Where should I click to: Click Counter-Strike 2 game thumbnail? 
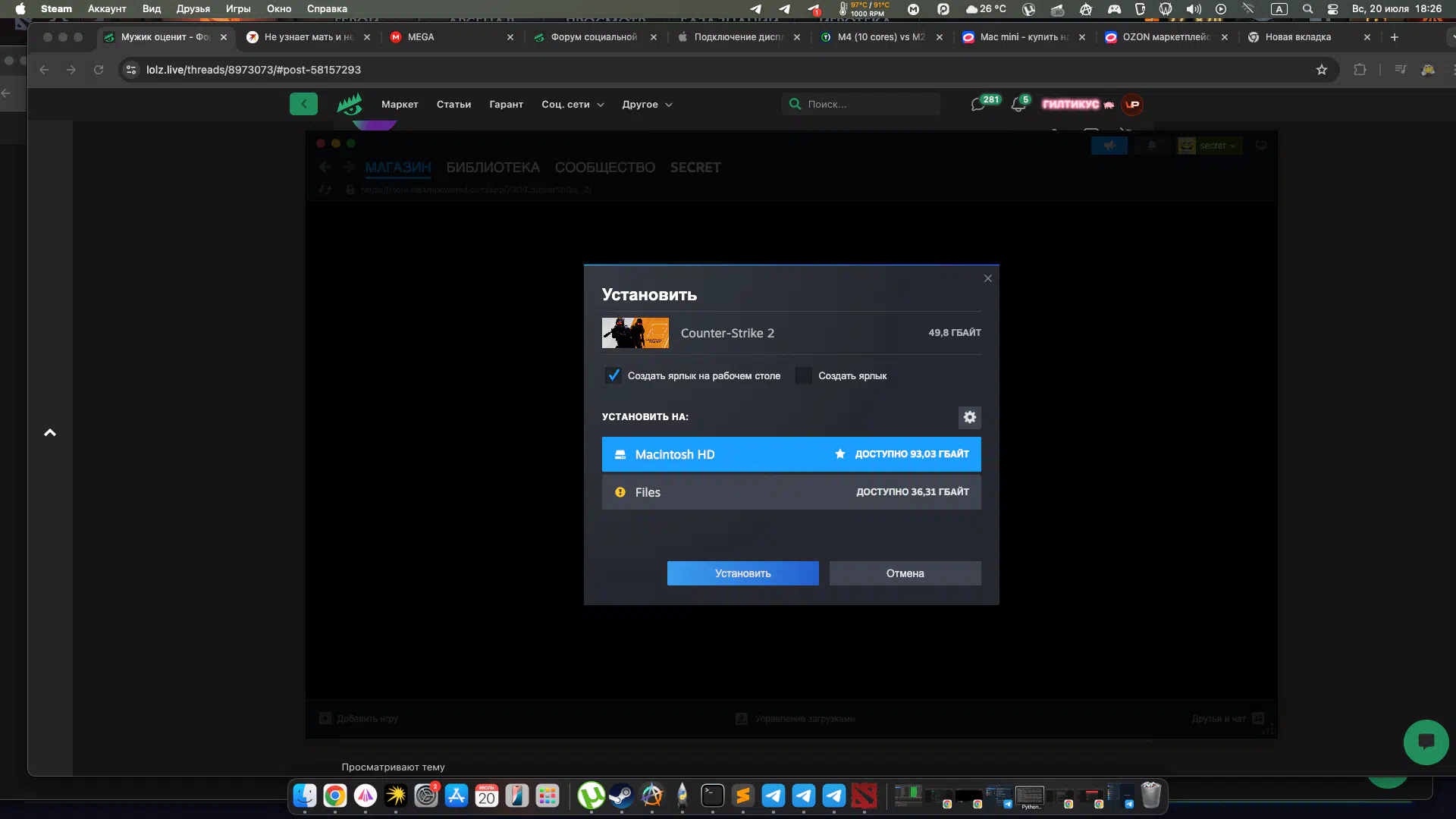pos(635,333)
